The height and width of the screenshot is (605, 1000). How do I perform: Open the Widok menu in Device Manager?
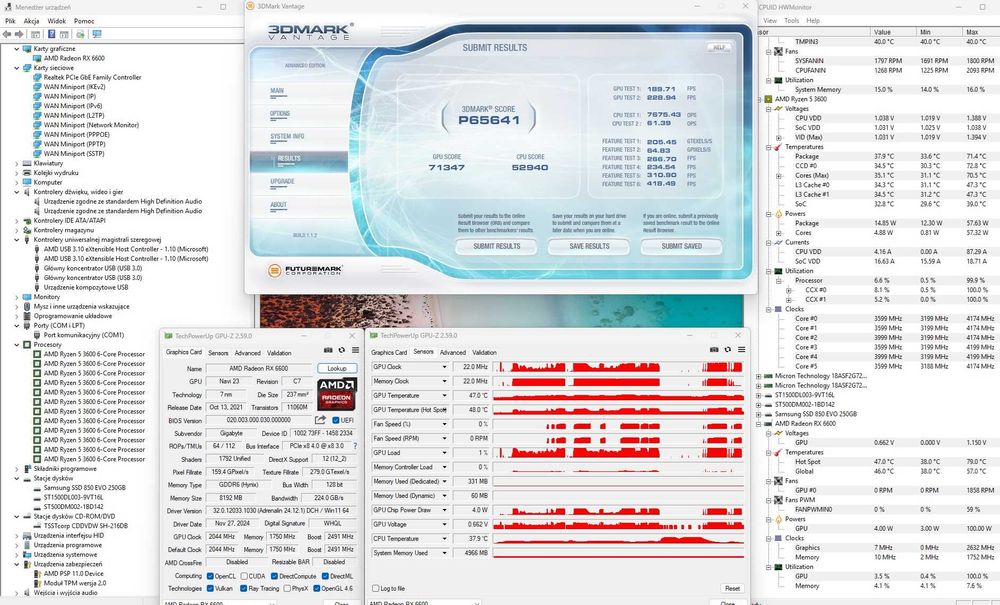tap(57, 21)
